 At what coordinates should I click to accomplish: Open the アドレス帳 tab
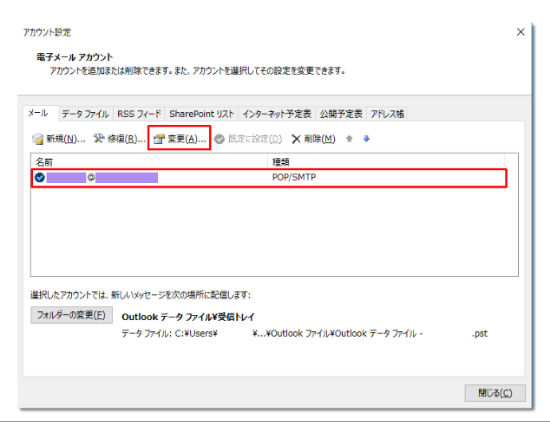pyautogui.click(x=387, y=114)
